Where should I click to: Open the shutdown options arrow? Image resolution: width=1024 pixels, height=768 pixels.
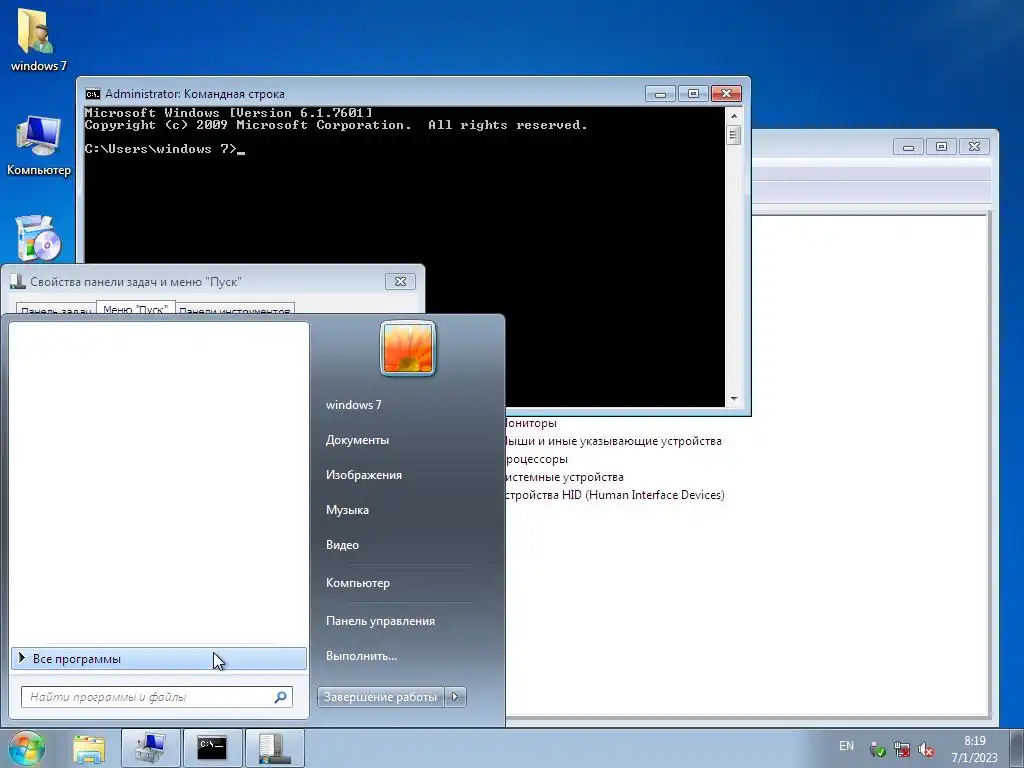[455, 697]
